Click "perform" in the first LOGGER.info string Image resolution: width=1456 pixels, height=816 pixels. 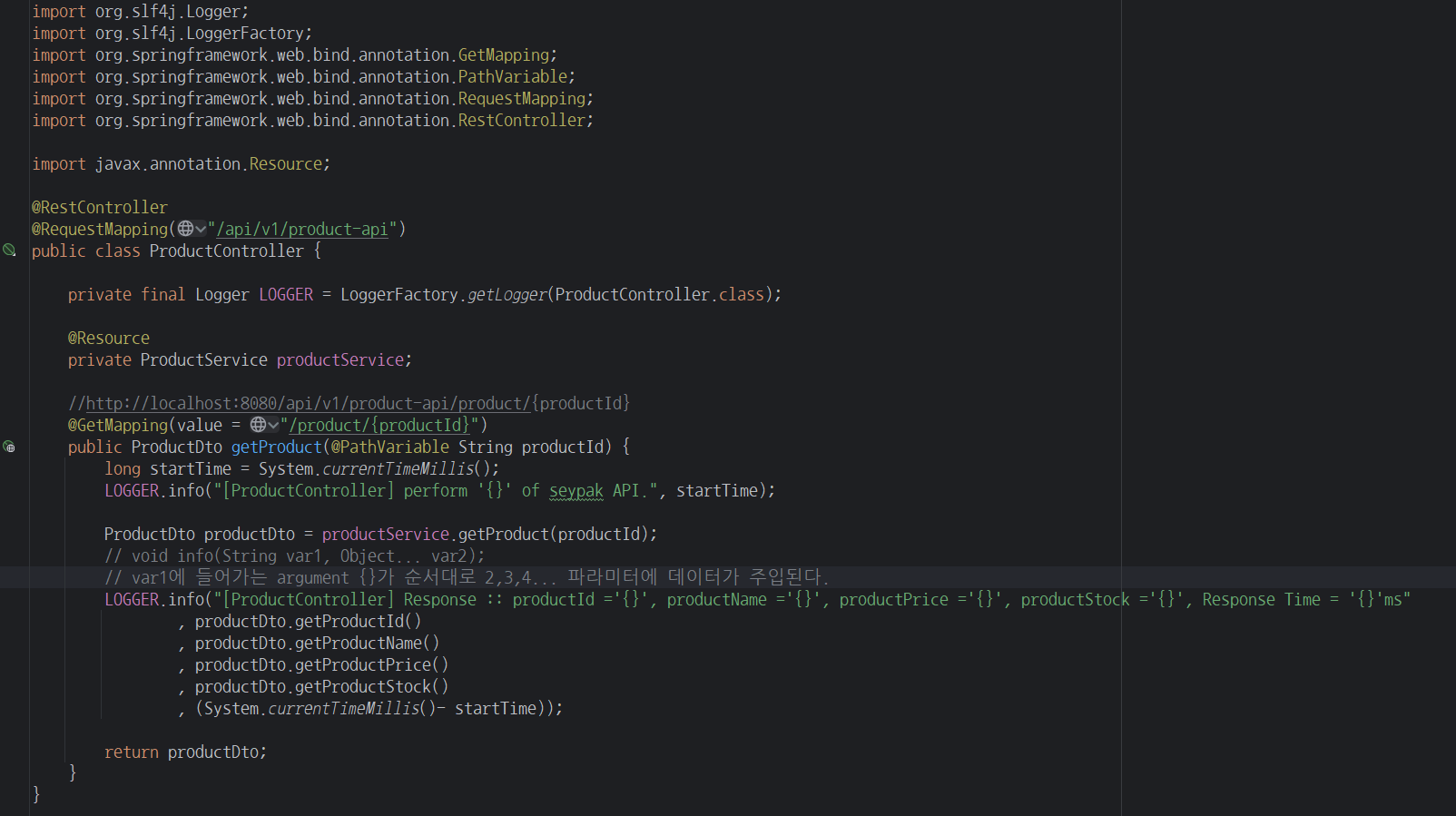pyautogui.click(x=436, y=491)
